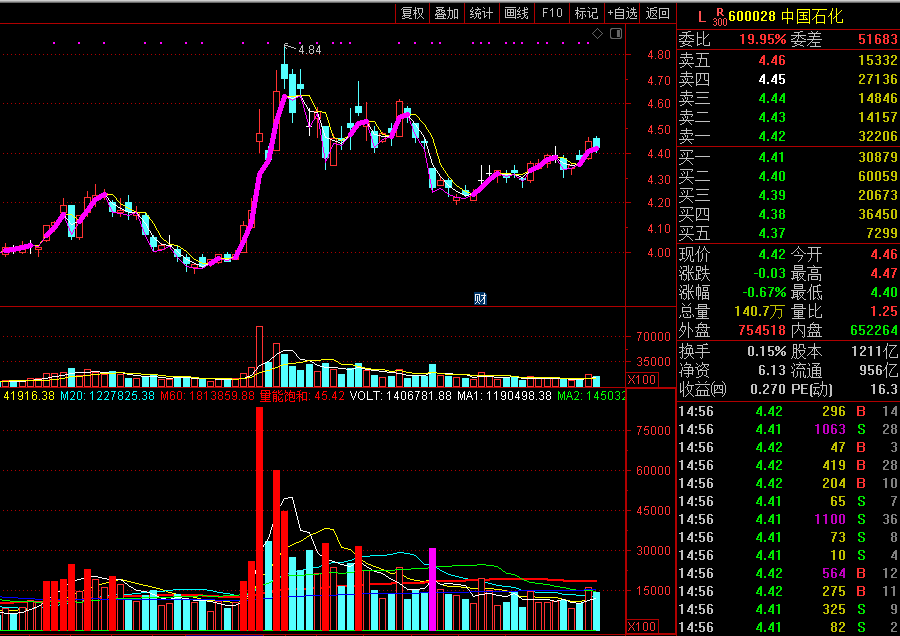
Task: Select the trade tick with volume 296
Action: tap(788, 412)
